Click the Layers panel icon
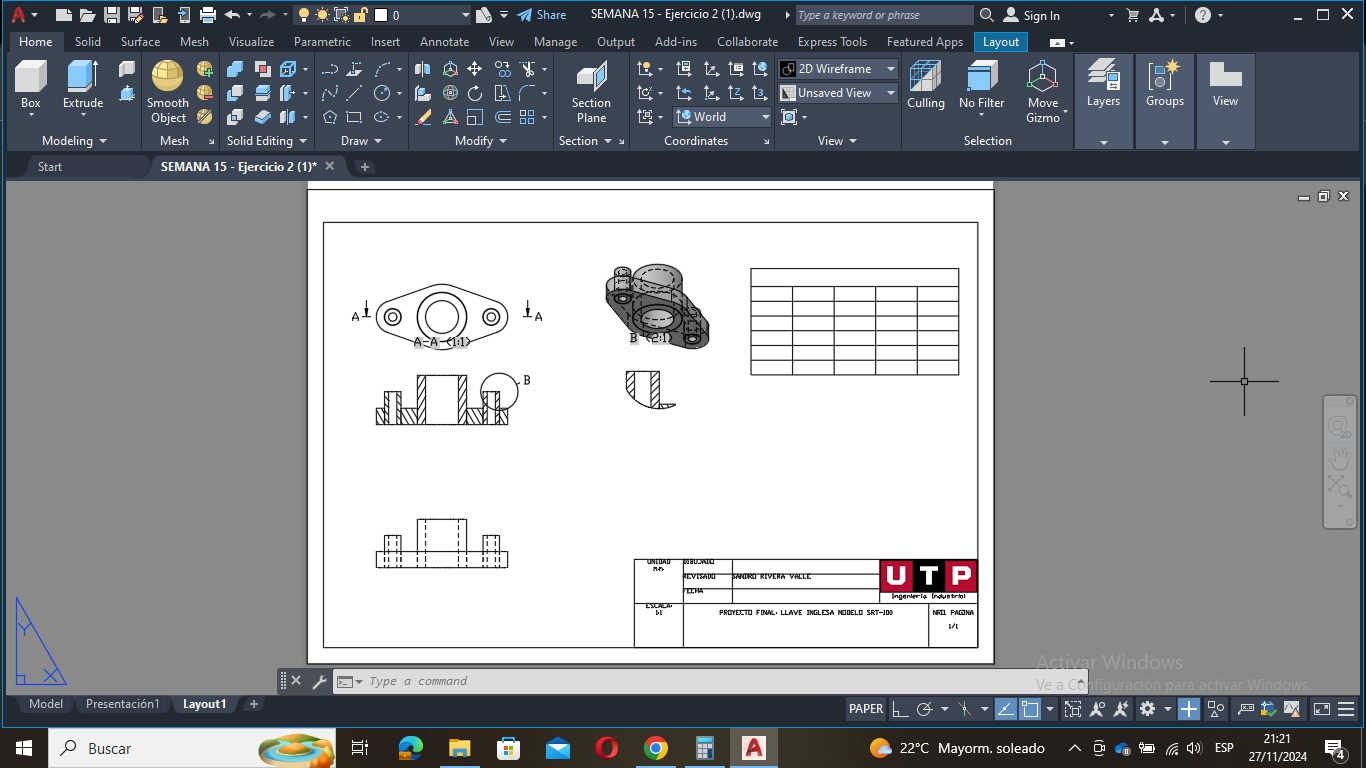Image resolution: width=1366 pixels, height=768 pixels. click(1103, 84)
